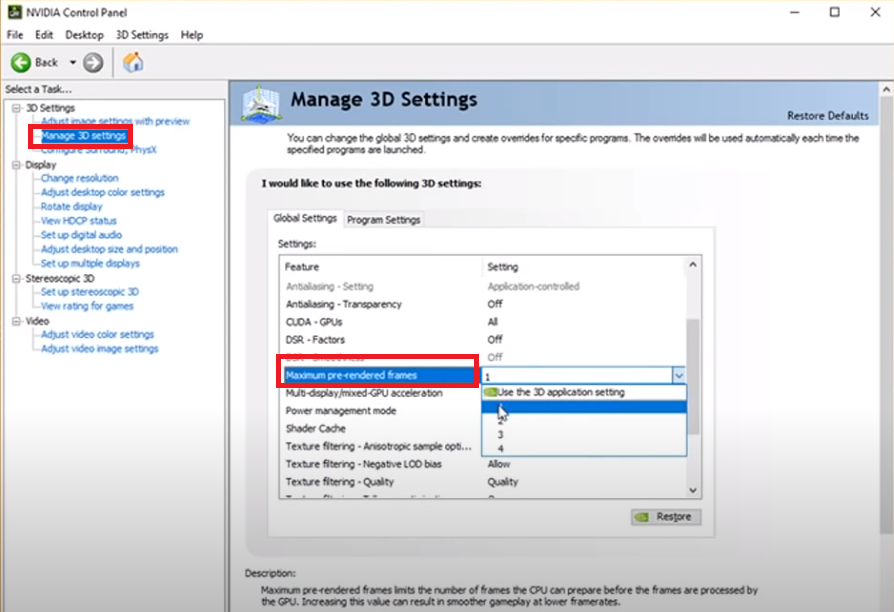Click the settings list scrollbar thumb
Screen dimensions: 894x612
click(x=693, y=376)
